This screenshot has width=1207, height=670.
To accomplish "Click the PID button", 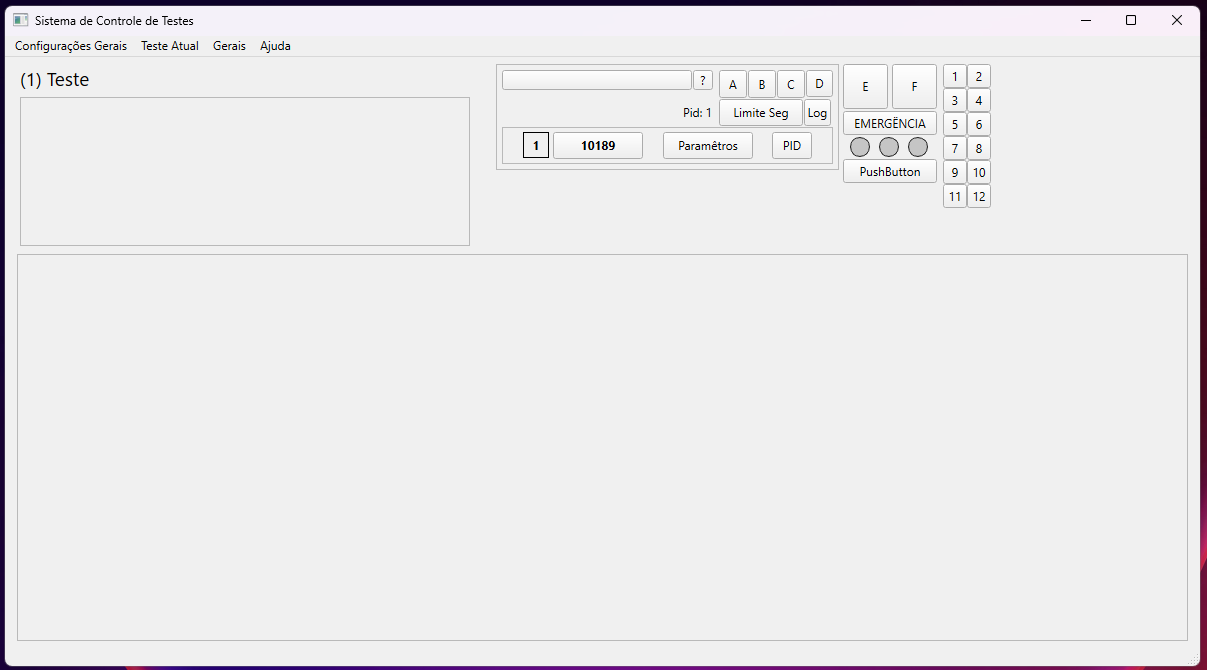I will [792, 146].
